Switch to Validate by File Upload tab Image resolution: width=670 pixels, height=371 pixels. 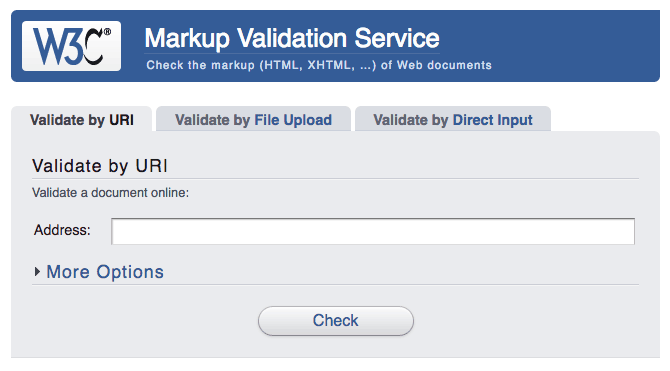(253, 119)
